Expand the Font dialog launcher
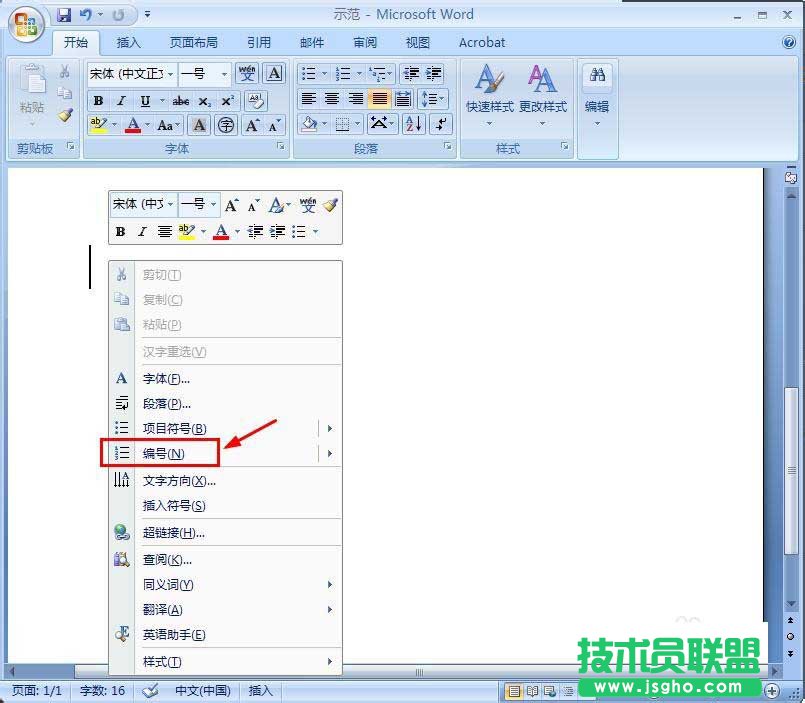The height and width of the screenshot is (703, 805). [281, 147]
